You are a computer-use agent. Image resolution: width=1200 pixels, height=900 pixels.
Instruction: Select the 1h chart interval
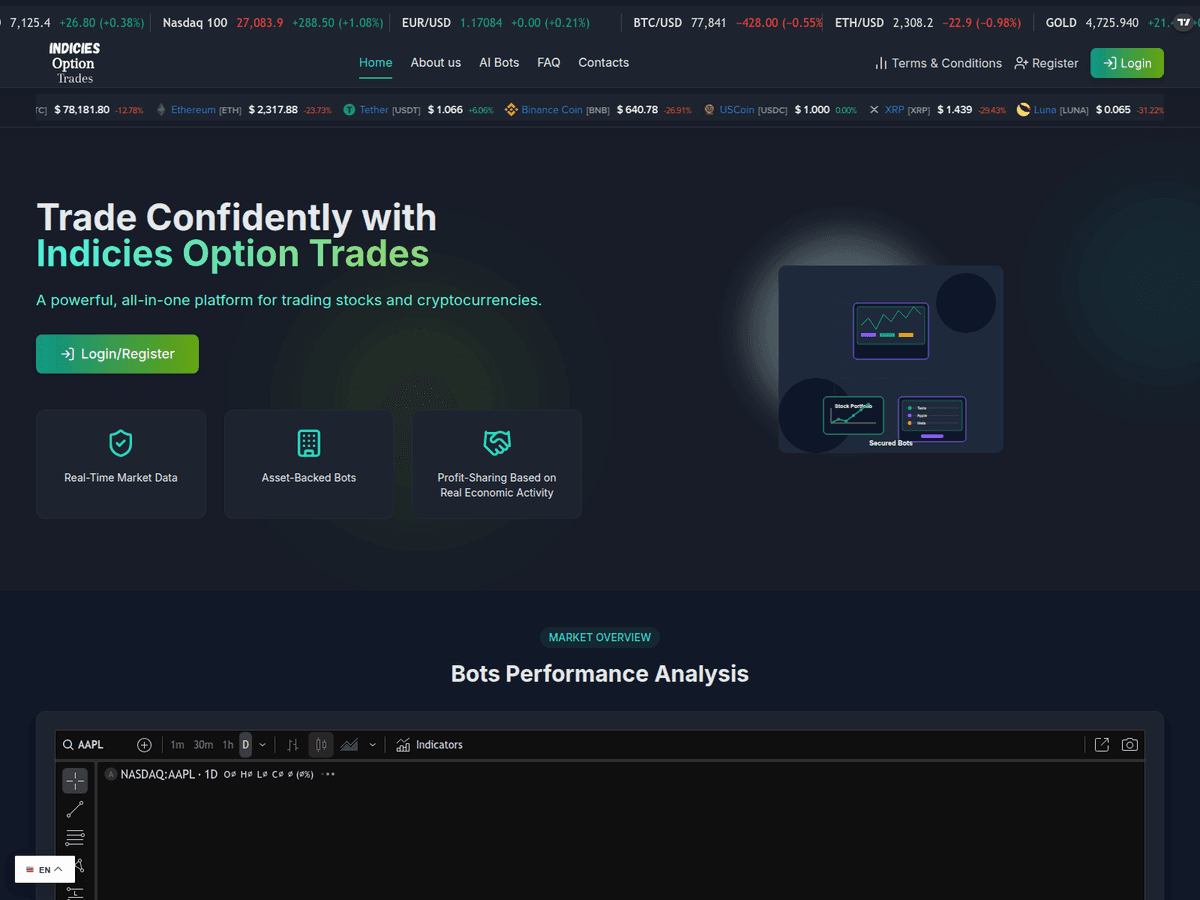tap(228, 745)
